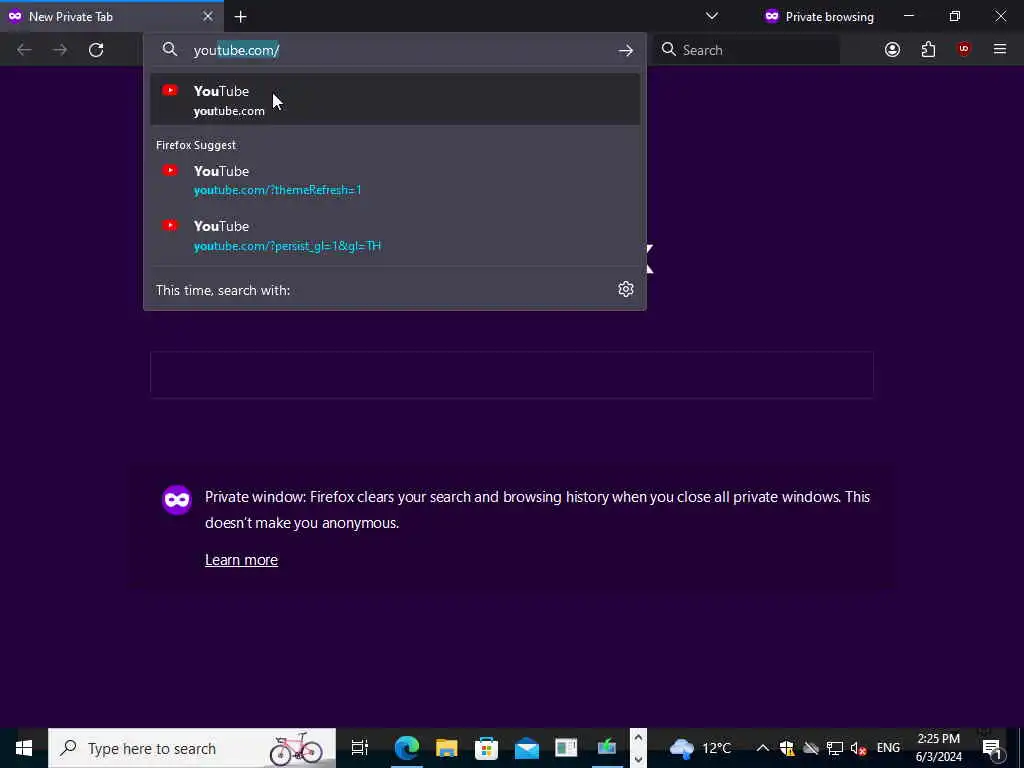Click the Go arrow in address bar
Image resolution: width=1024 pixels, height=768 pixels.
[x=626, y=50]
